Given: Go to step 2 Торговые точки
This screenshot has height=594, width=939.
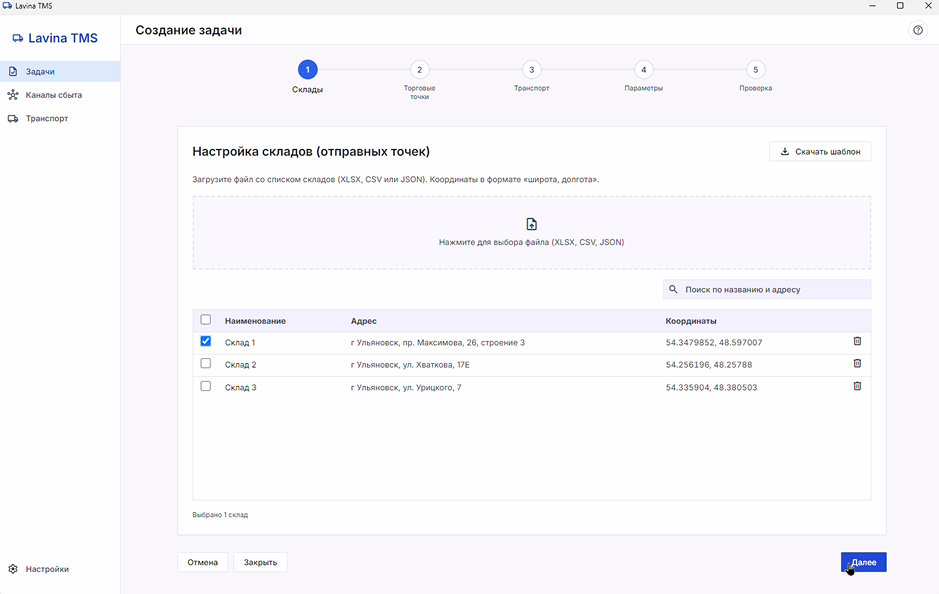Looking at the screenshot, I should point(419,70).
